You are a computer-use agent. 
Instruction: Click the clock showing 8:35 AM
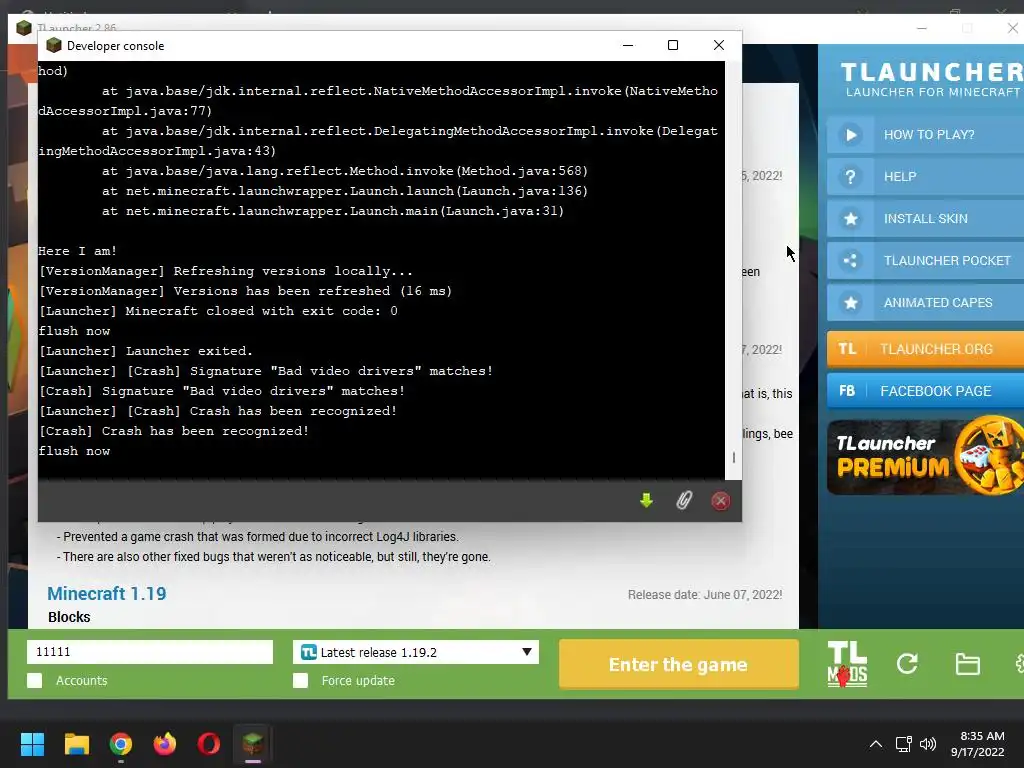pos(982,736)
